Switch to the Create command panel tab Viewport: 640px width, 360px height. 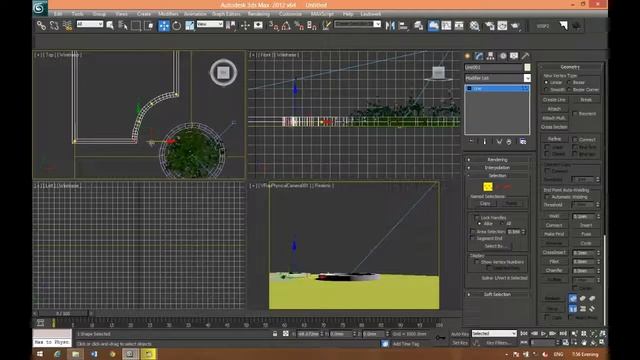click(468, 56)
